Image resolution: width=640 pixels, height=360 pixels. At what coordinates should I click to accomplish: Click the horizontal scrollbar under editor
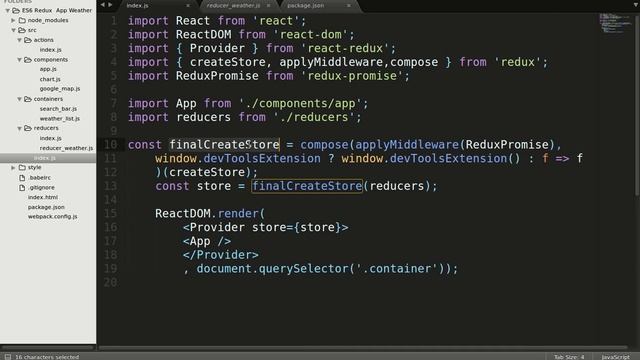tap(362, 348)
